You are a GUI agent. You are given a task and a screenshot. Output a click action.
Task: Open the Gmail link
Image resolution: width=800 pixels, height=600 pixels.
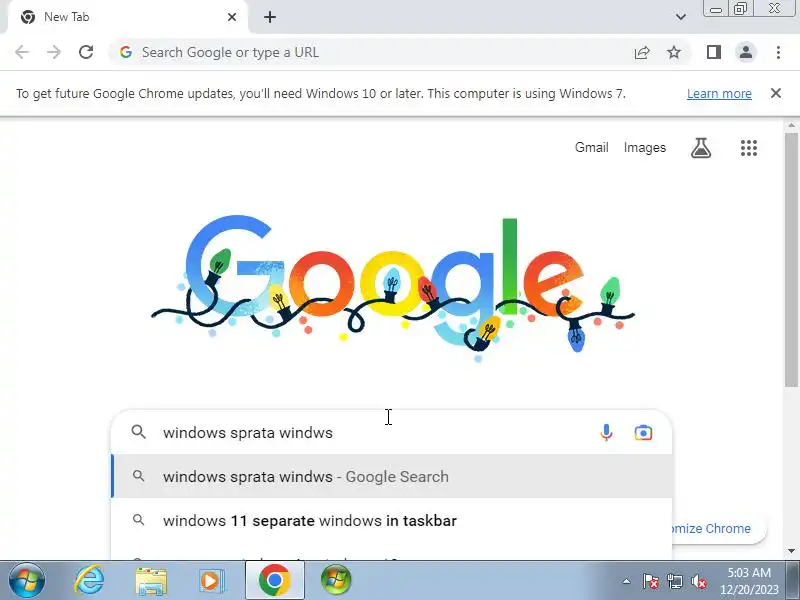tap(592, 147)
